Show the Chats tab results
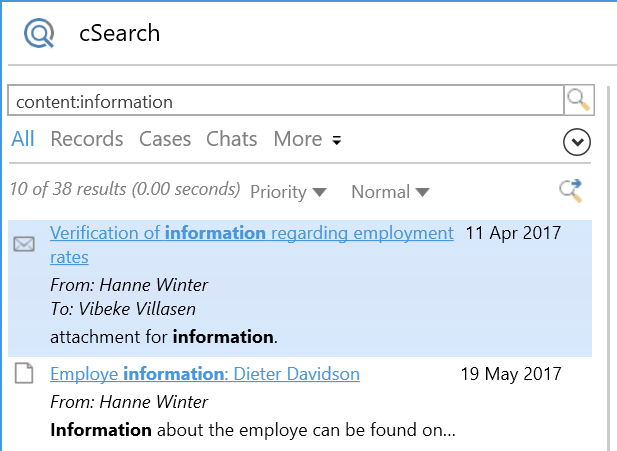Image resolution: width=617 pixels, height=451 pixels. pos(231,139)
